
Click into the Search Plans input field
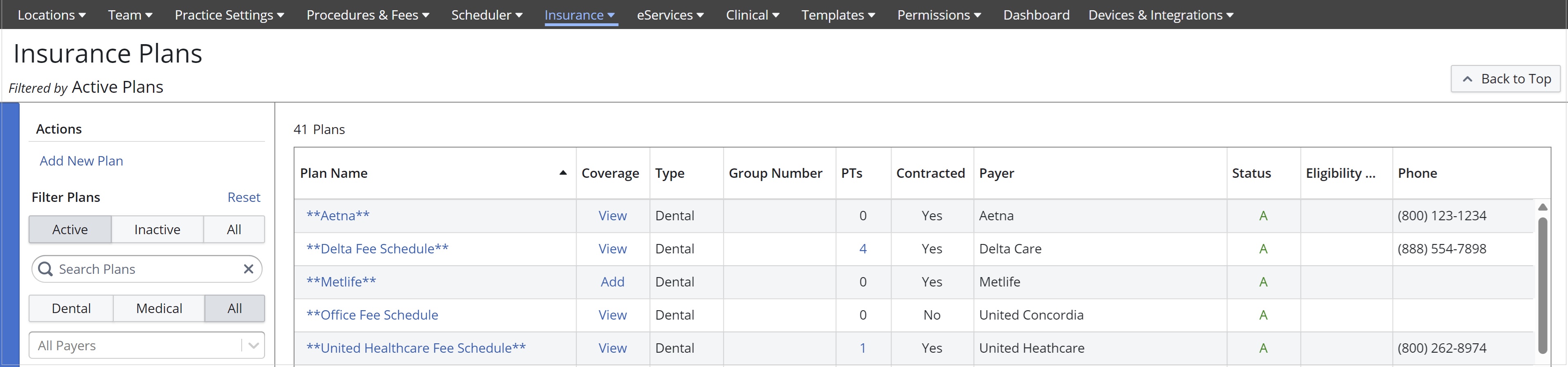(146, 269)
